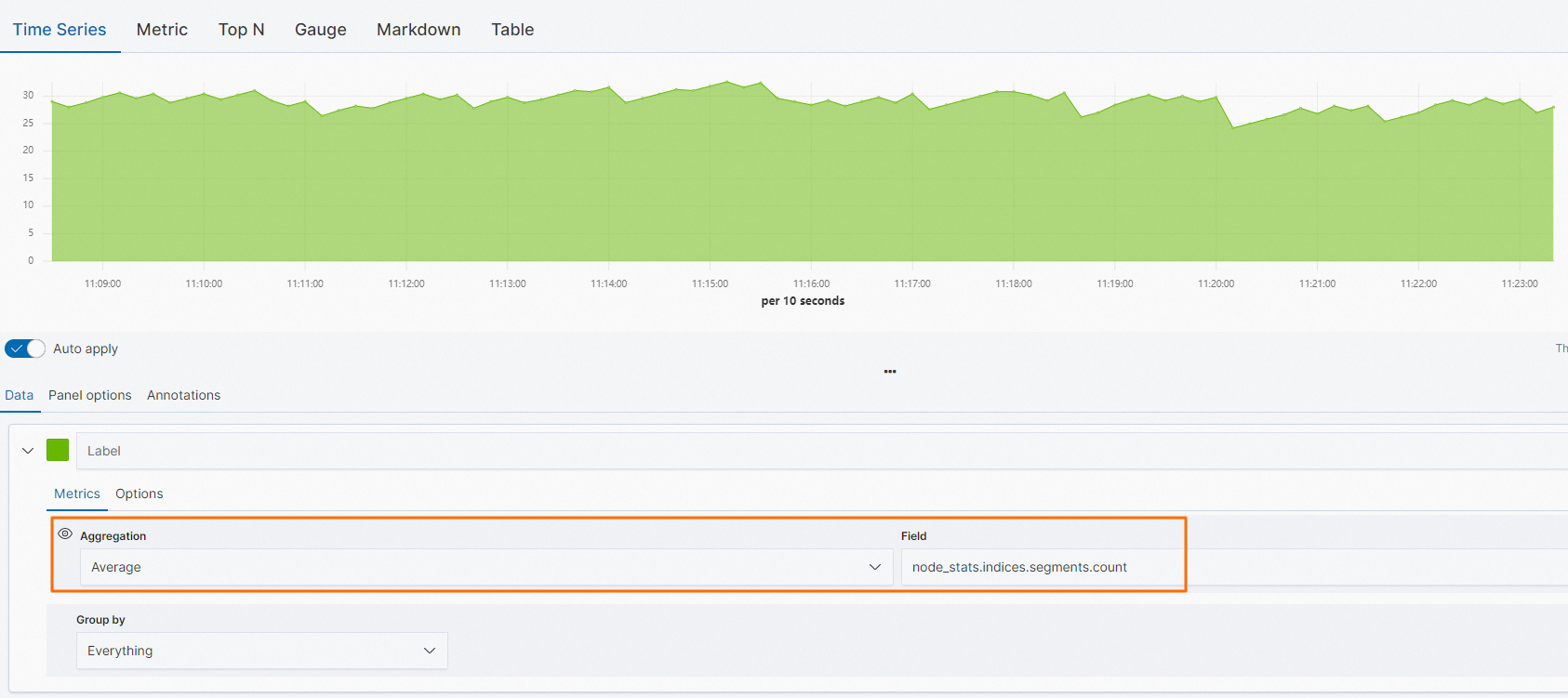
Task: Collapse the series with the chevron
Action: [28, 451]
